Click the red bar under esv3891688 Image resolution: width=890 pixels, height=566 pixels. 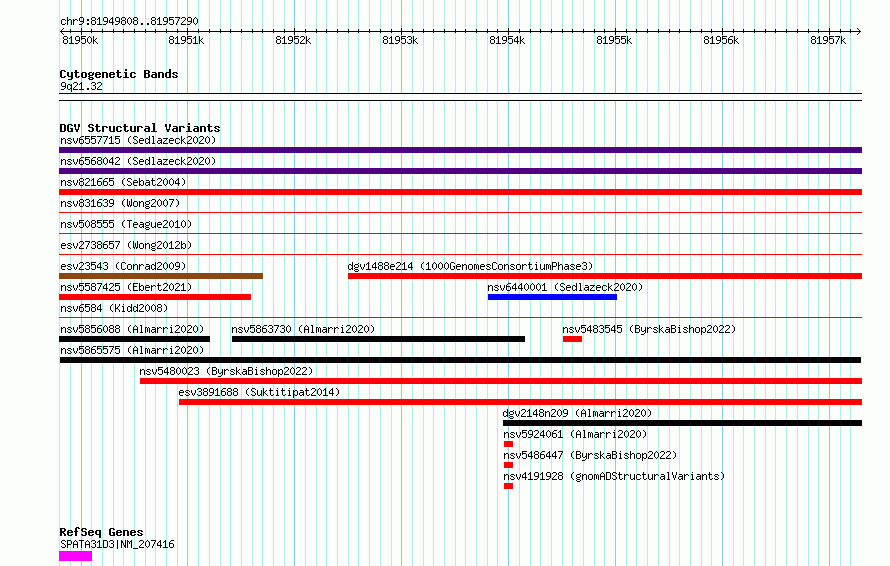[520, 402]
